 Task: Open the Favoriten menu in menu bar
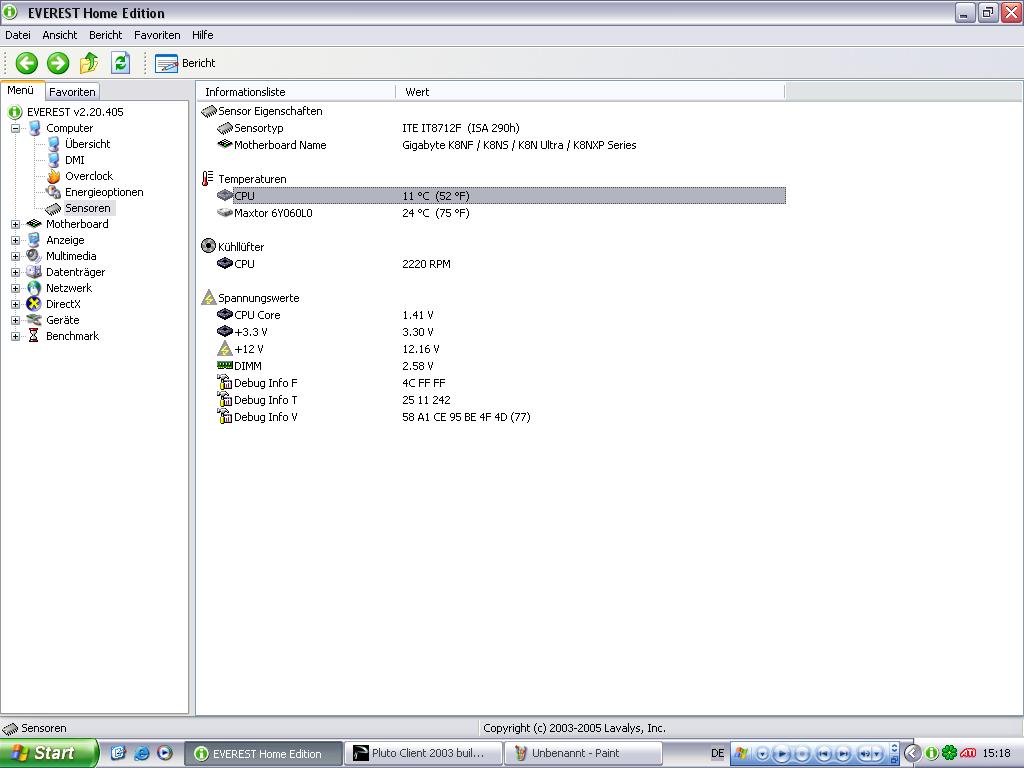coord(157,35)
